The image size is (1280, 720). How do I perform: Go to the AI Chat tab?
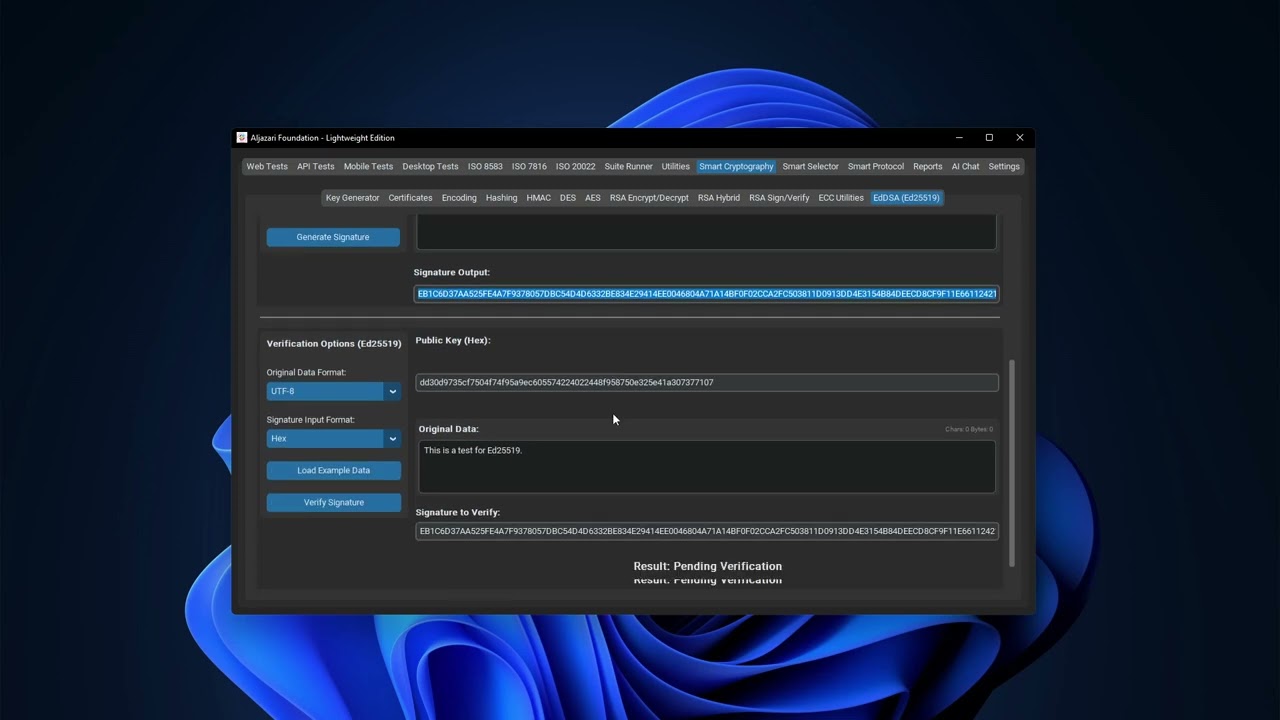coord(965,167)
